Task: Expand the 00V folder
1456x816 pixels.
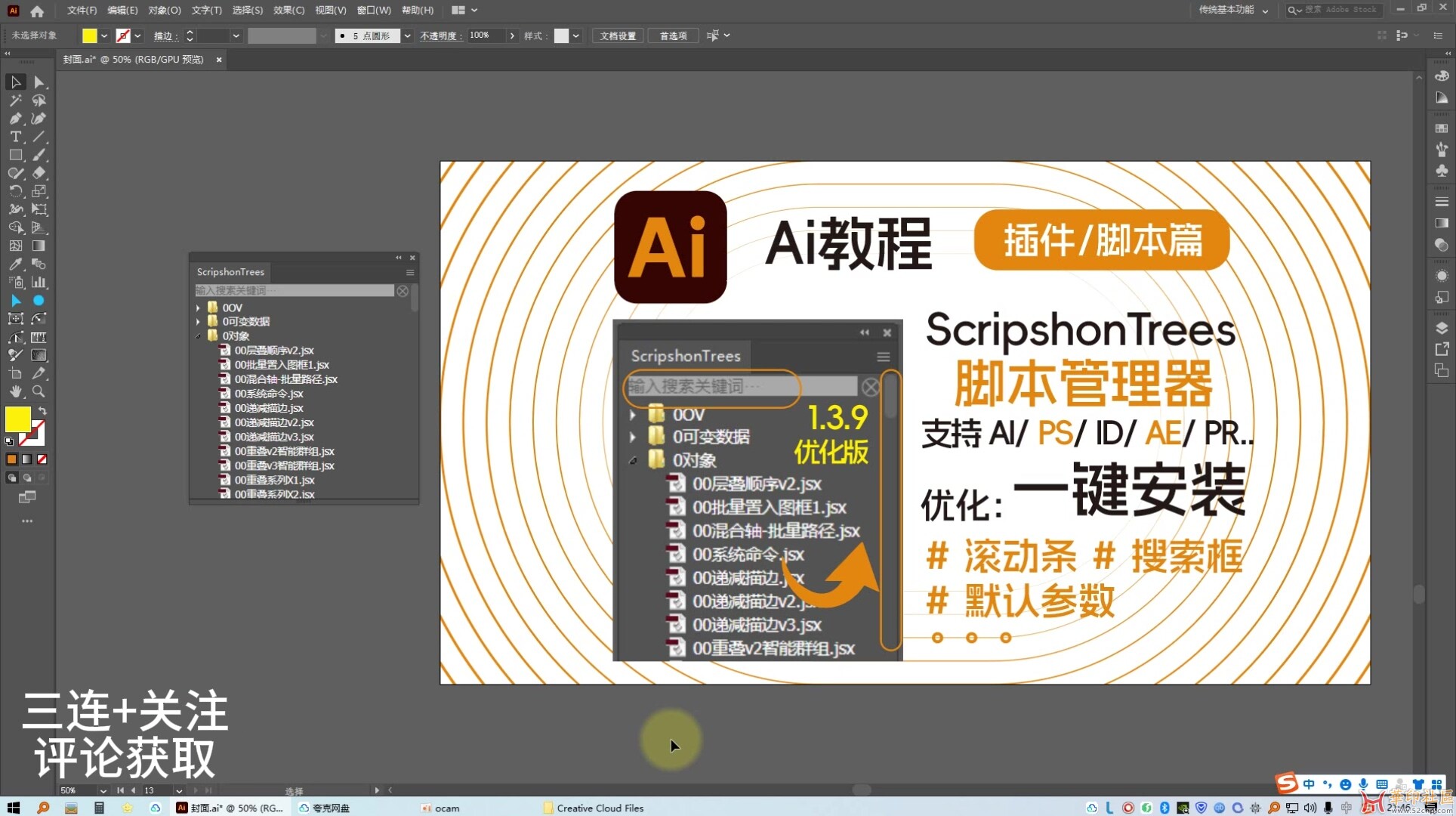Action: pyautogui.click(x=199, y=308)
